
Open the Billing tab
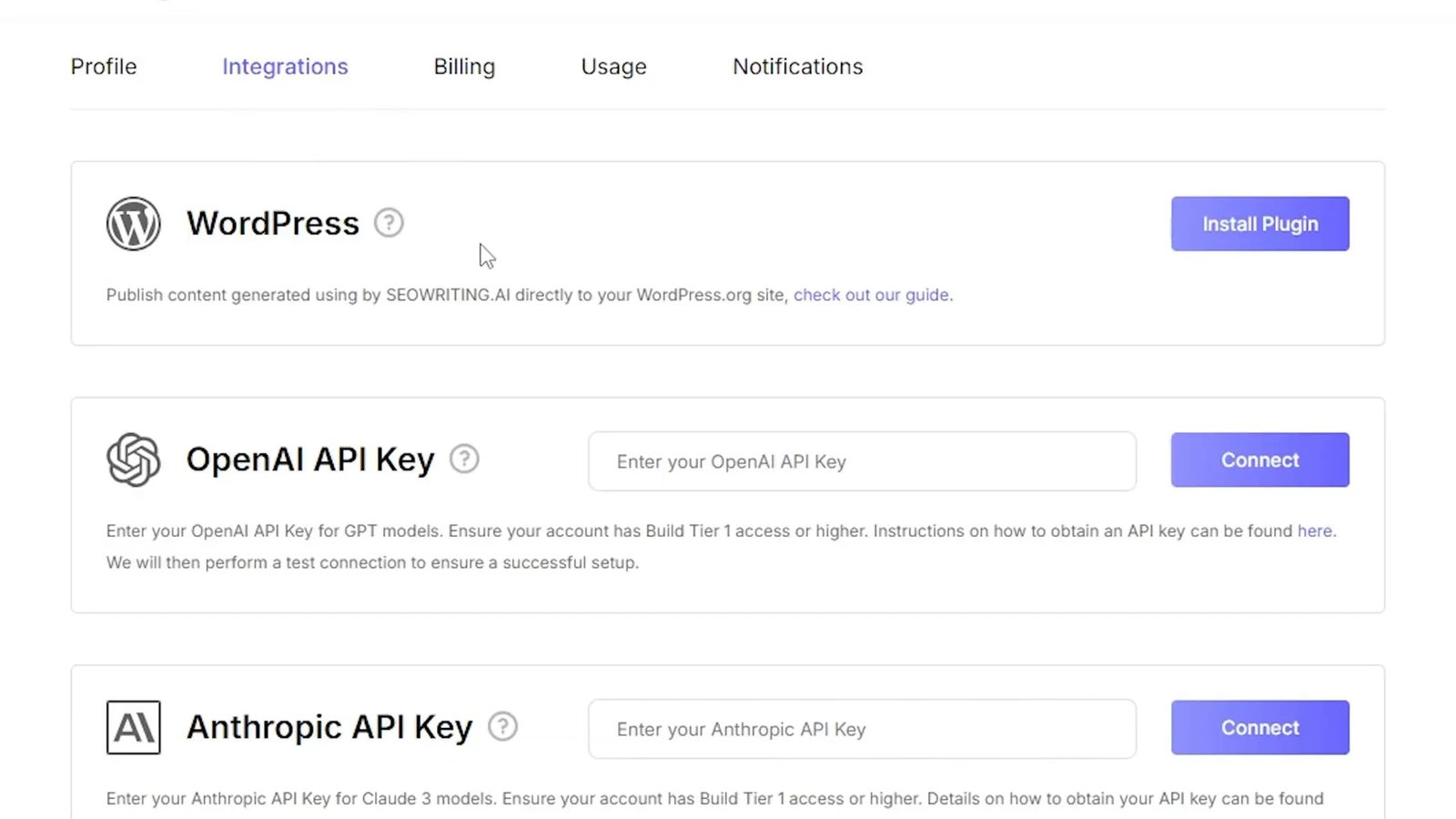(x=464, y=66)
